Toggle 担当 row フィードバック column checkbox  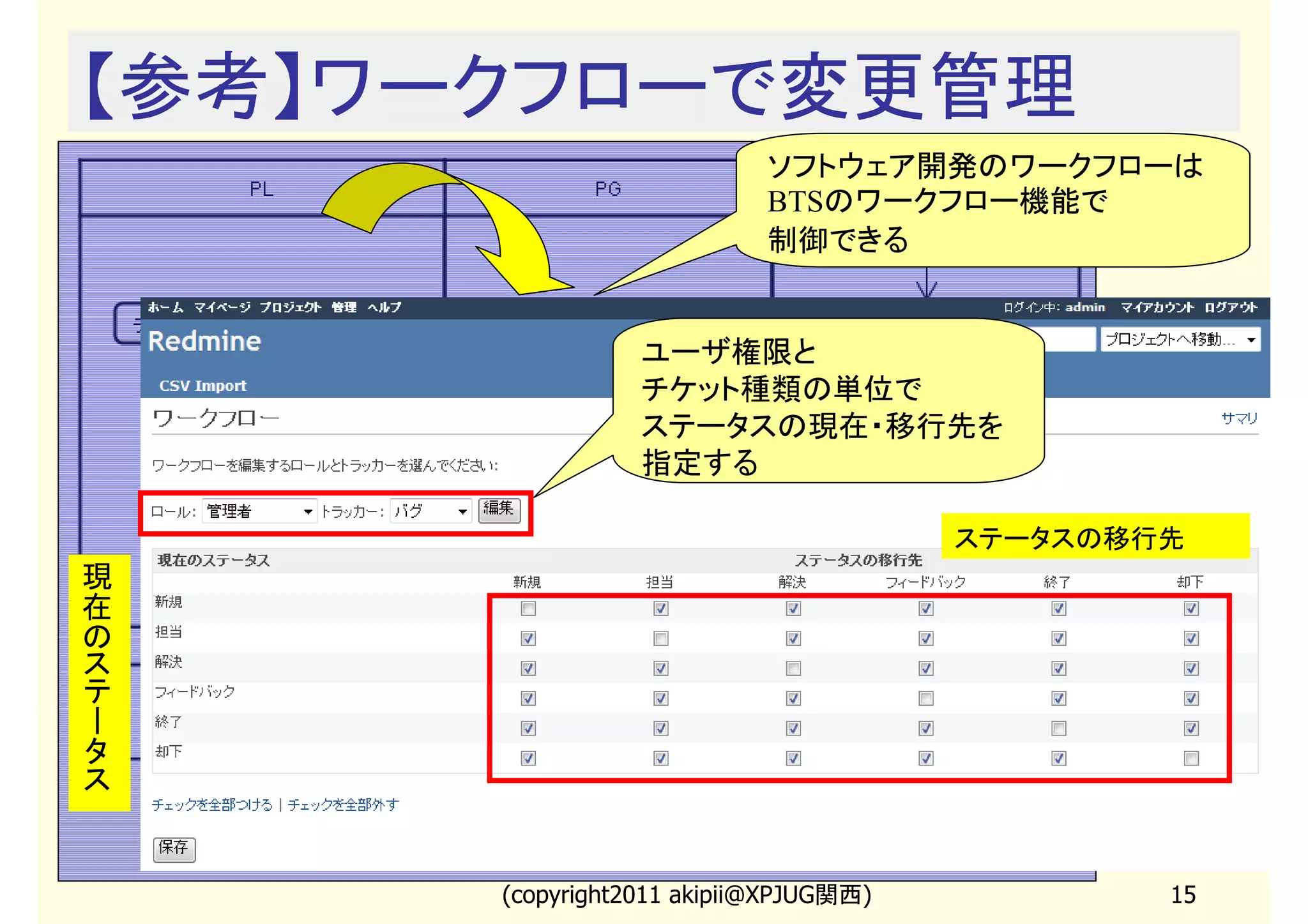point(926,639)
